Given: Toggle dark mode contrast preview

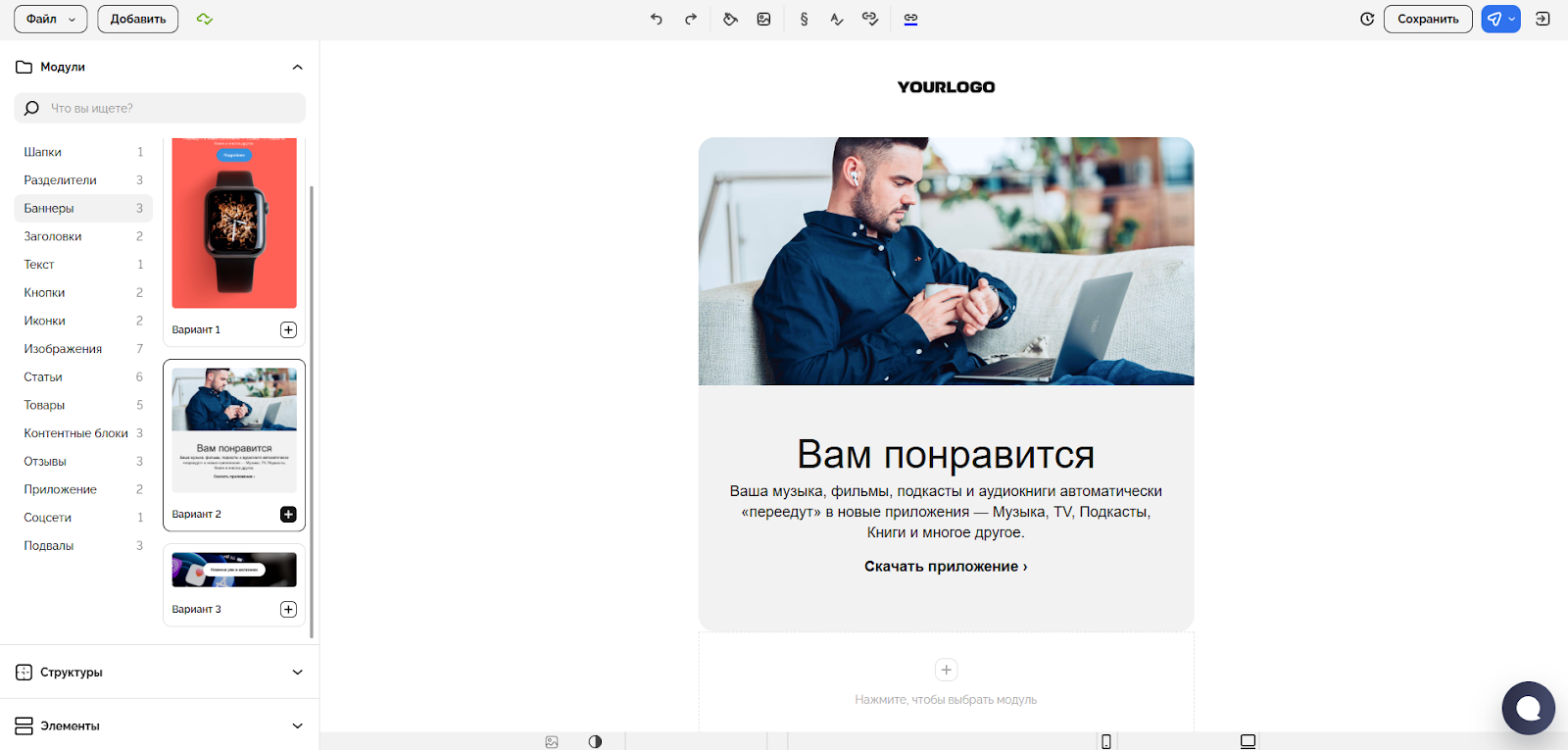Looking at the screenshot, I should [x=595, y=741].
